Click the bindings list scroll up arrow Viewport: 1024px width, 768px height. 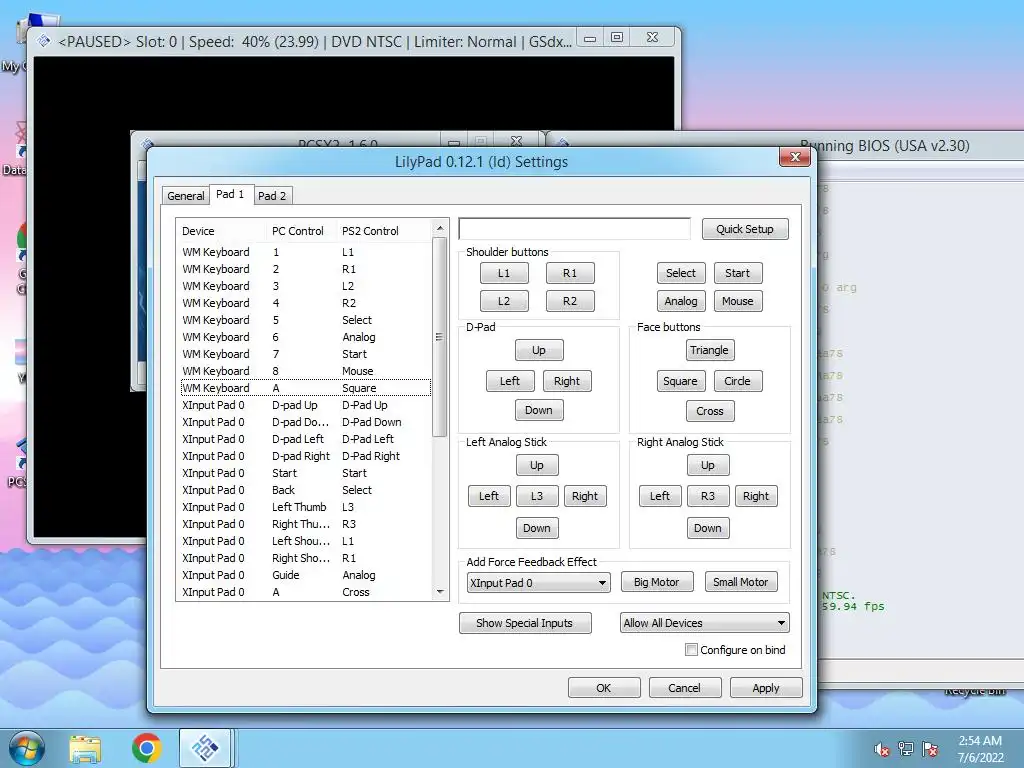tap(440, 228)
